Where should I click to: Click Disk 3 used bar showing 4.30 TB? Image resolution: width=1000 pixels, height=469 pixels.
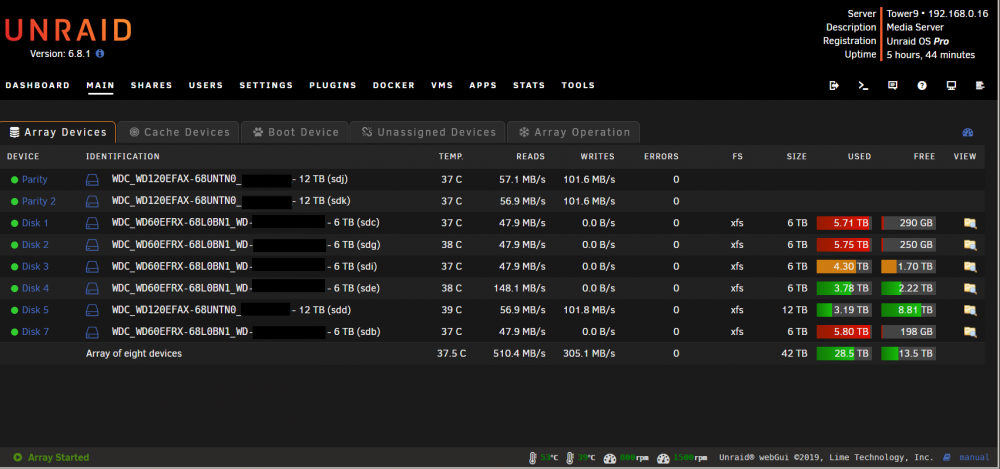click(x=844, y=267)
